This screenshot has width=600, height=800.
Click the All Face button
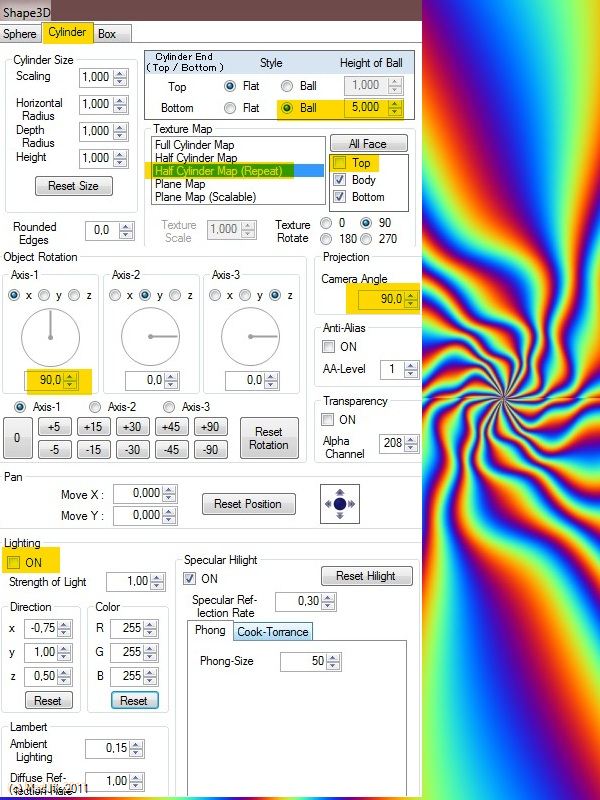[368, 144]
